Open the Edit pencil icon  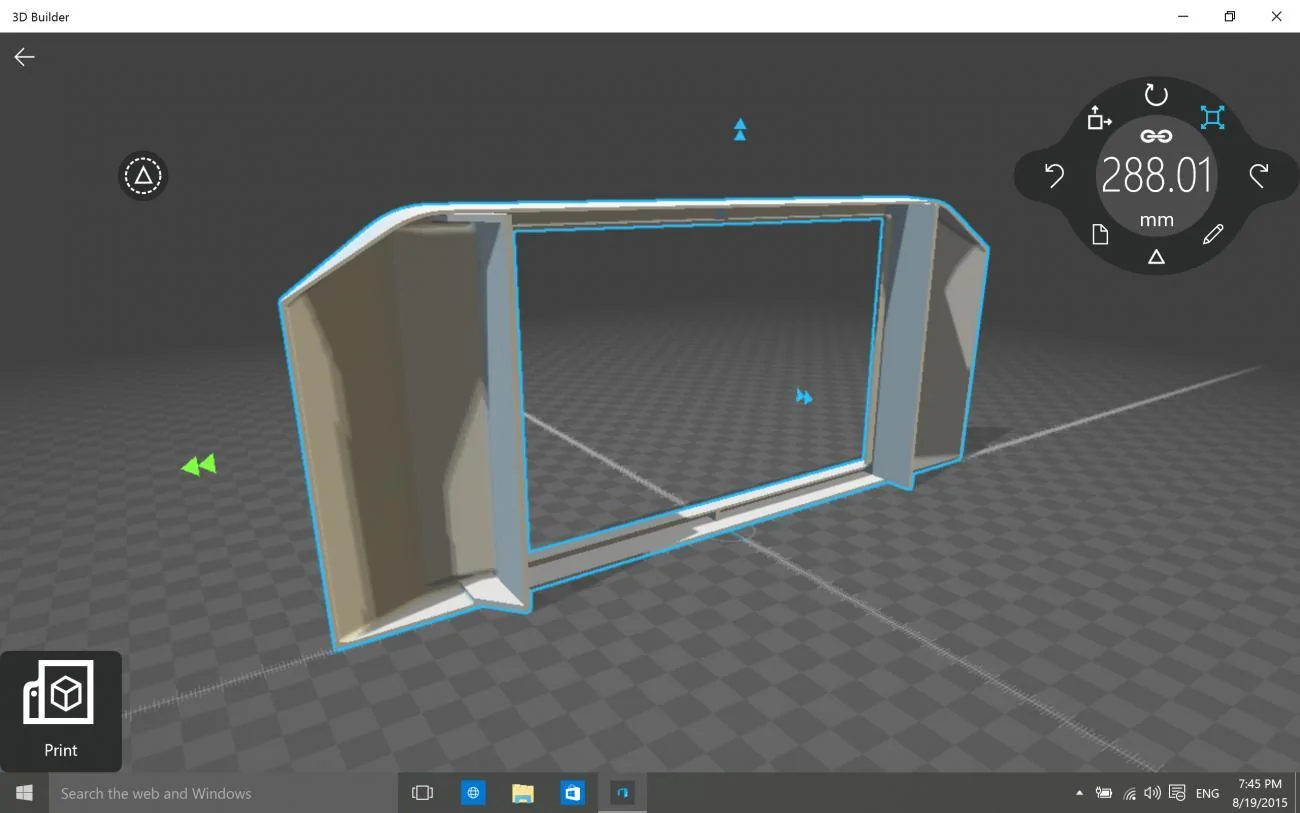click(1213, 235)
